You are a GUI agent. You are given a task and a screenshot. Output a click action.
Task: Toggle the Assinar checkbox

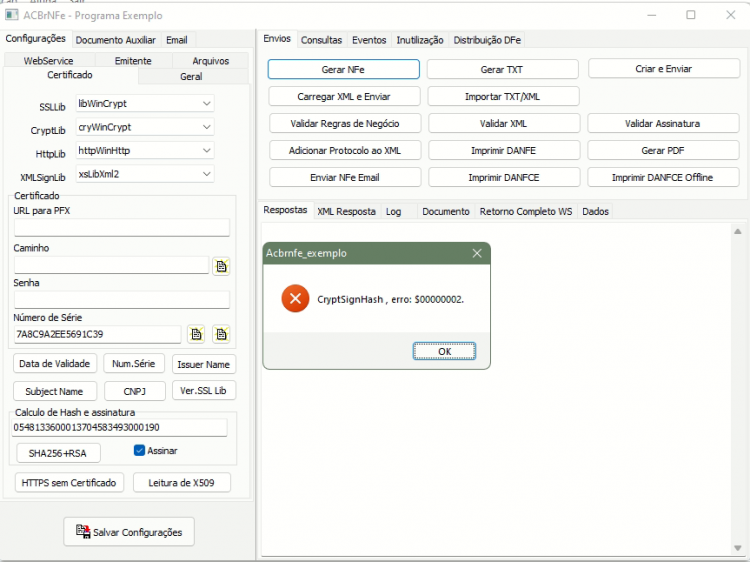(139, 451)
